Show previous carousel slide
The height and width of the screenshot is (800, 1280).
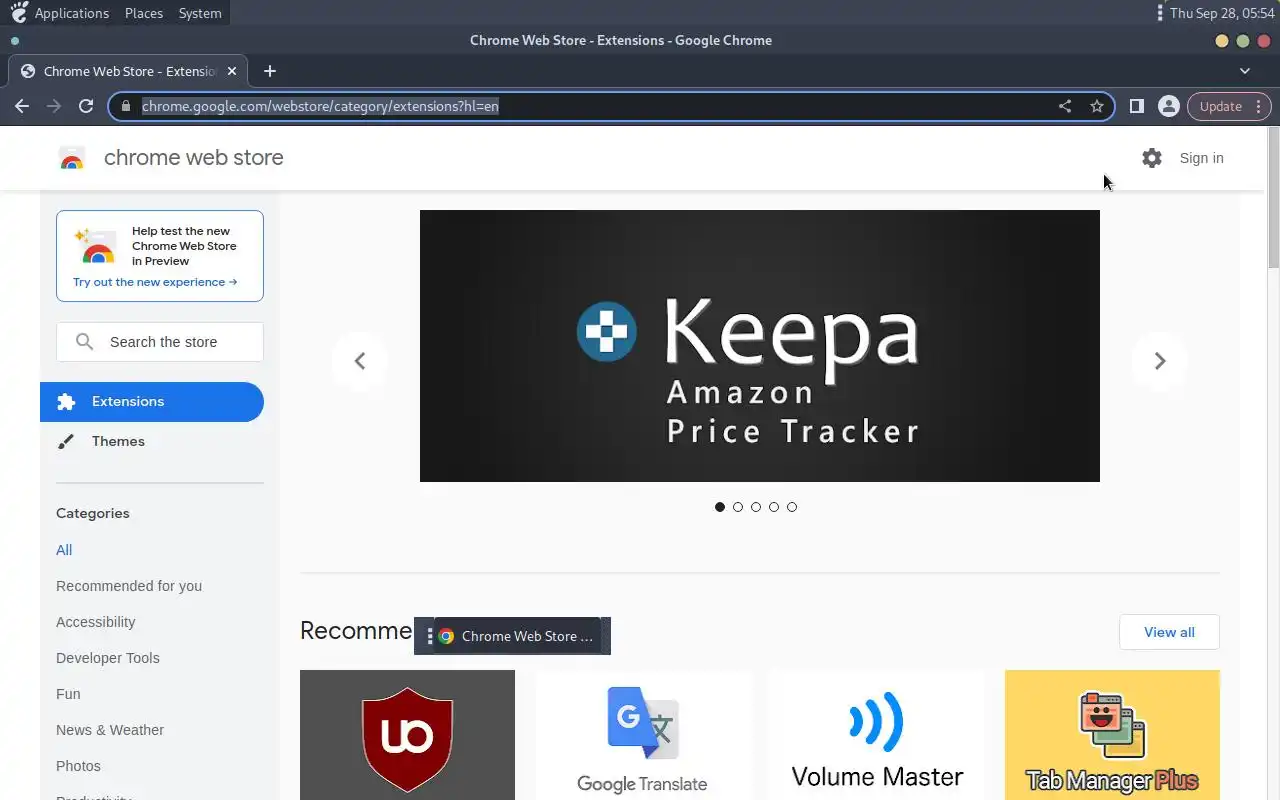click(x=360, y=361)
